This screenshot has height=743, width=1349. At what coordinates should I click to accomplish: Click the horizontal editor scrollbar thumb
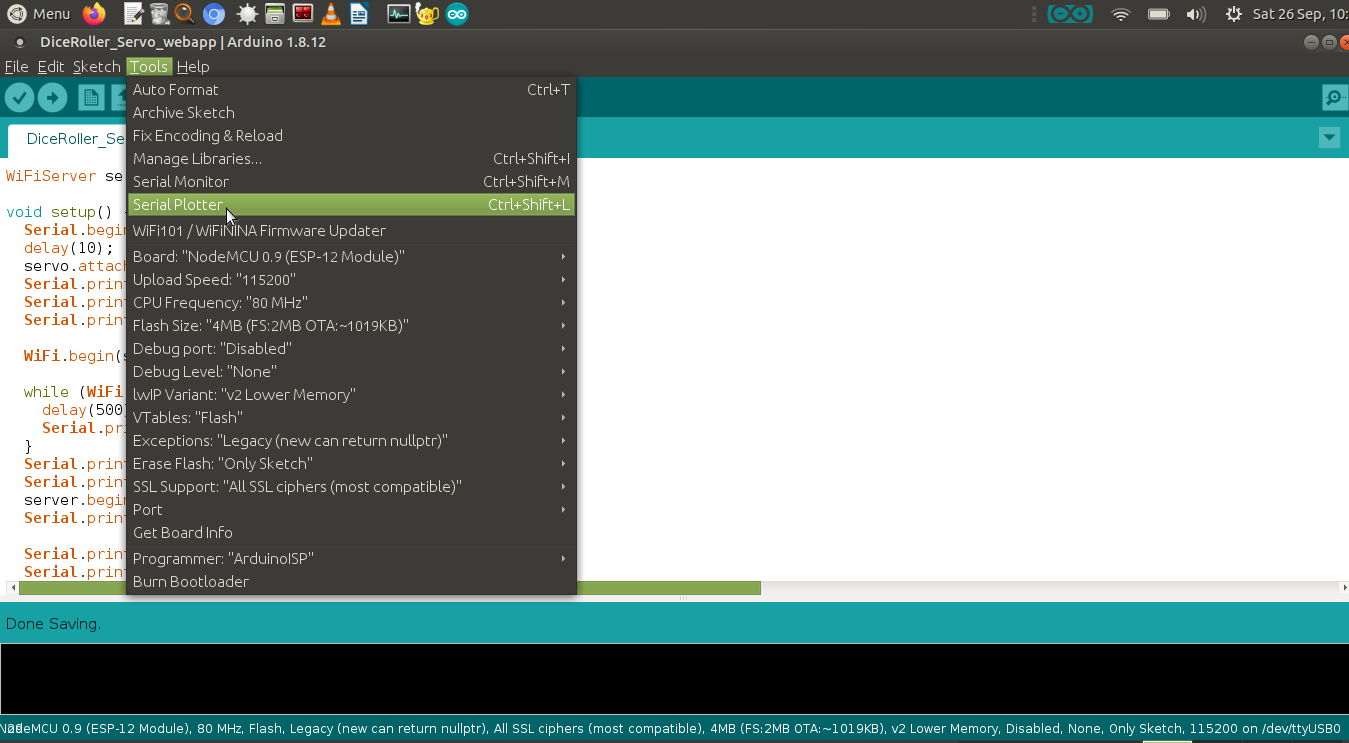point(390,588)
